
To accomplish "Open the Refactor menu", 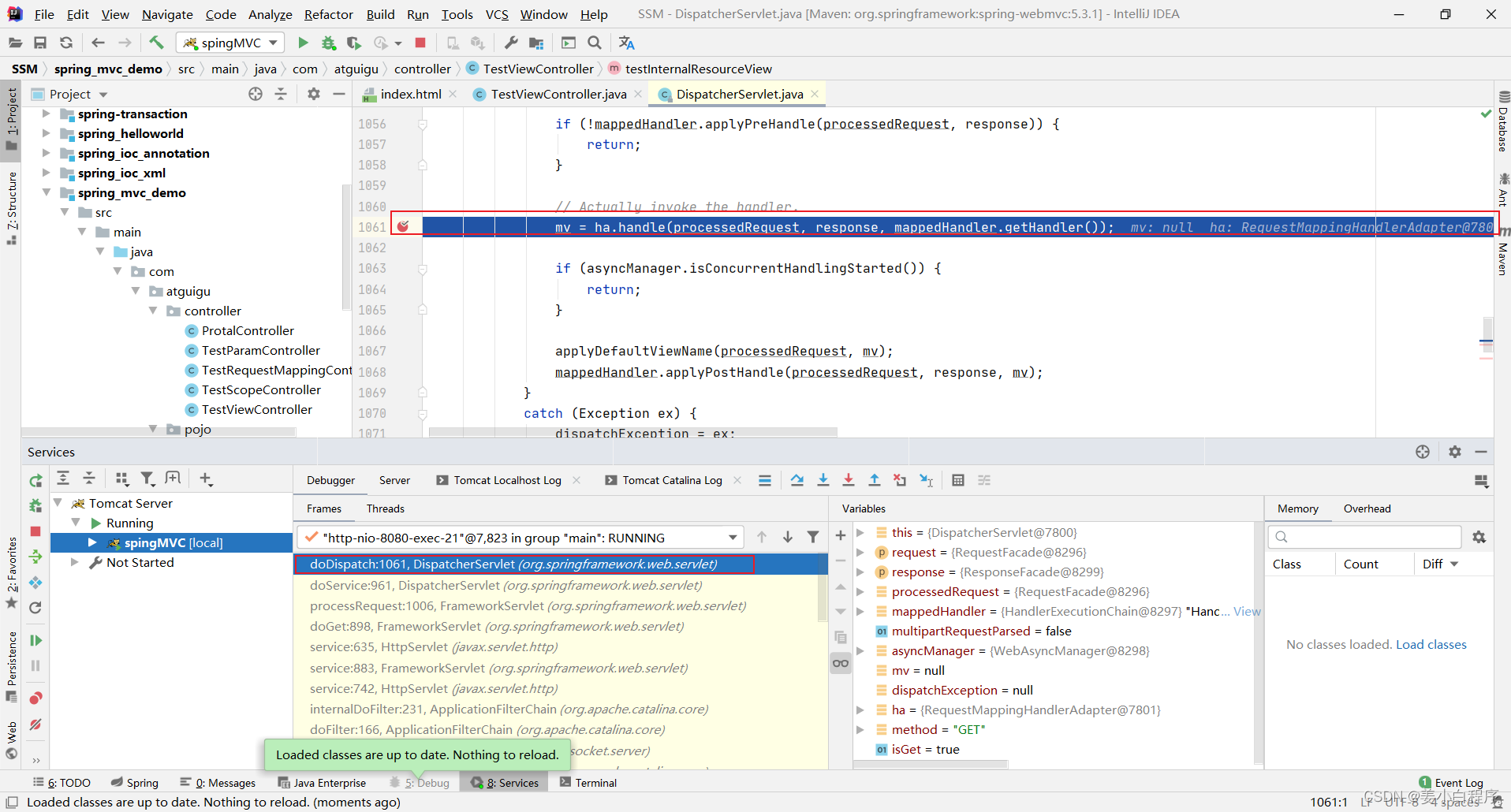I will (x=328, y=14).
